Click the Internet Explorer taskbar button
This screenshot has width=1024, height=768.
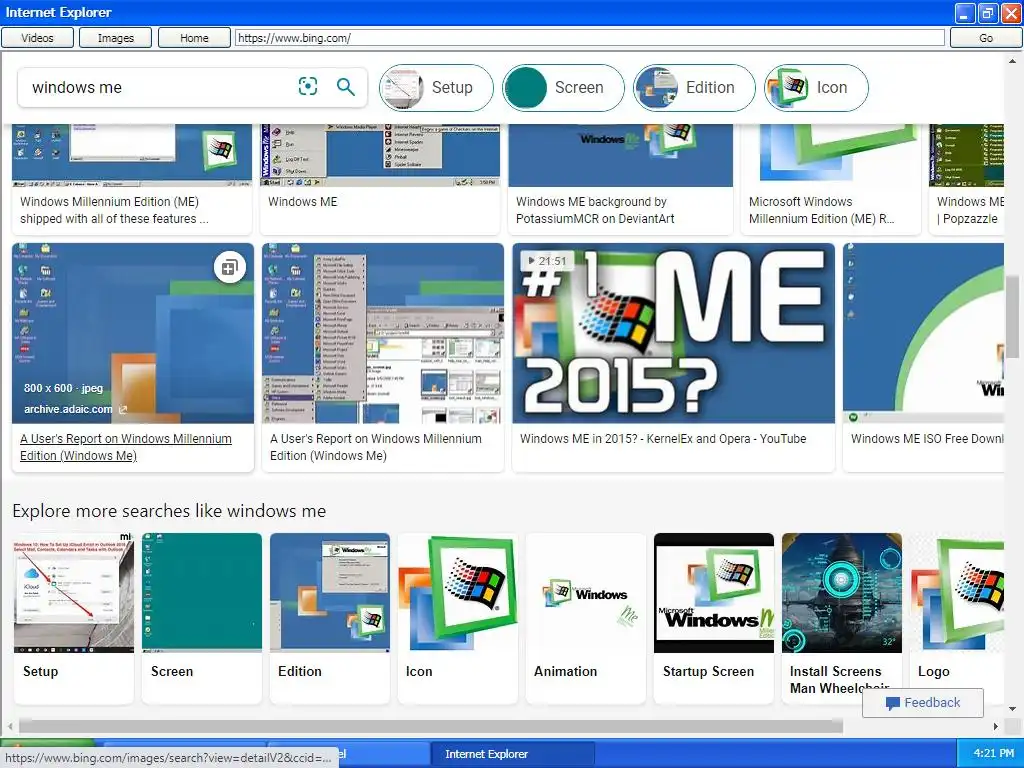click(x=513, y=754)
